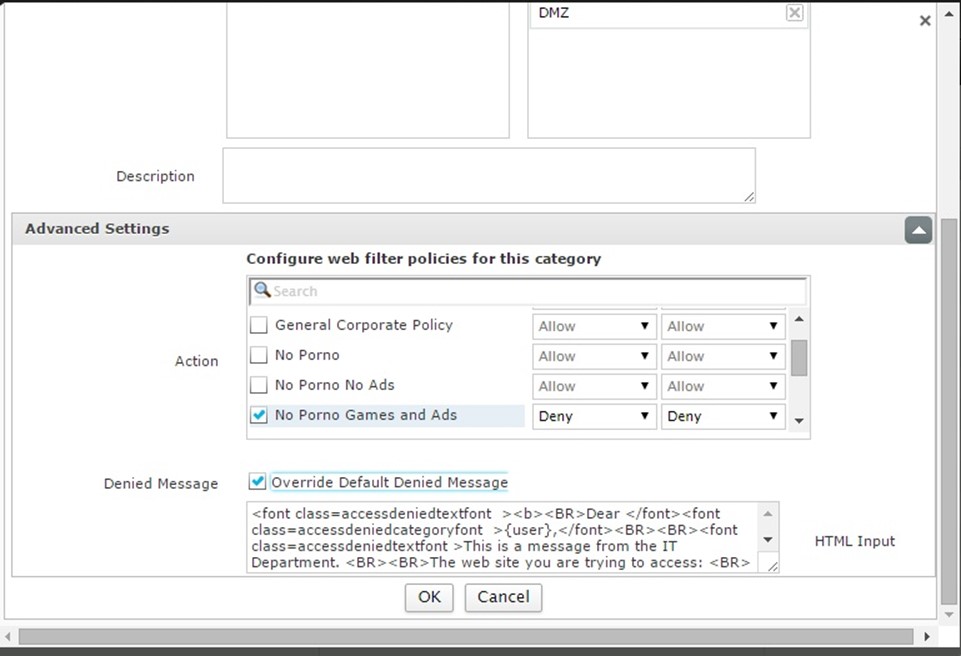Click the dialog vertical scrollbar thumb

point(949,411)
